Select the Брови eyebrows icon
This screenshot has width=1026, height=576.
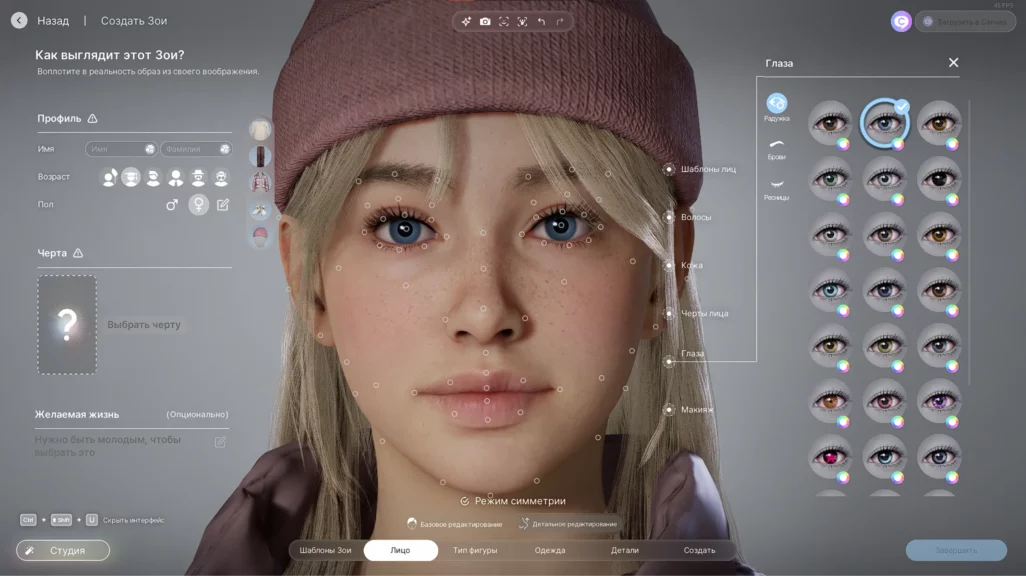(776, 146)
